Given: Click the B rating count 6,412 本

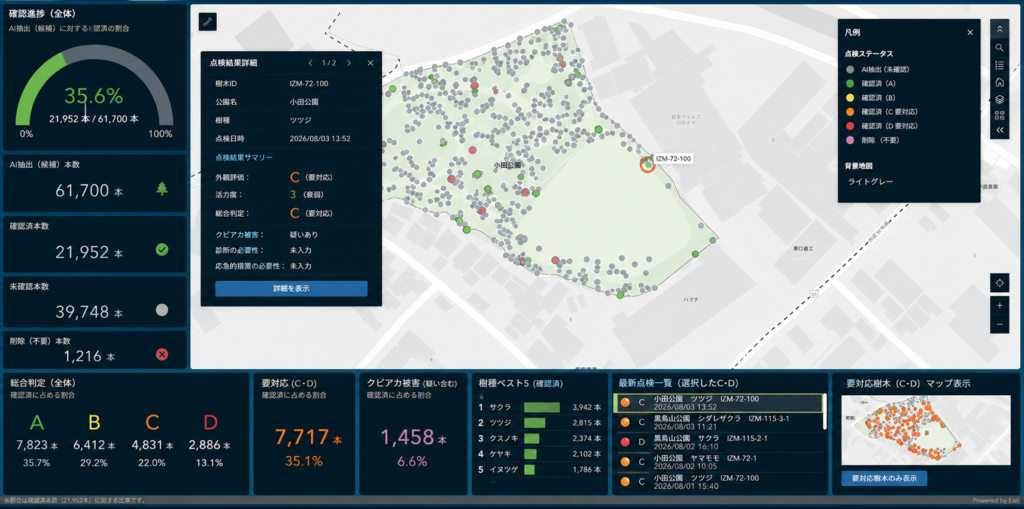Looking at the screenshot, I should 95,445.
